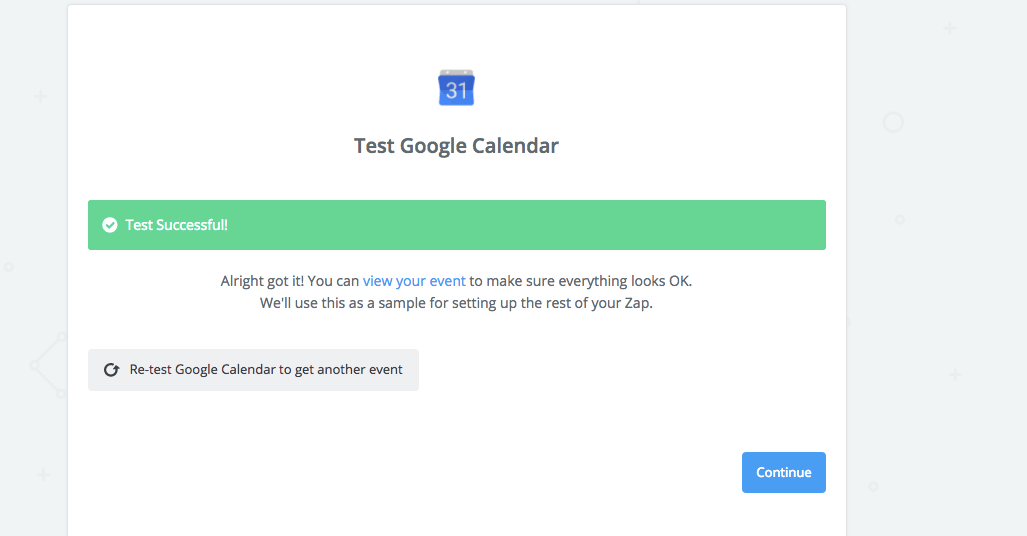Click the "We'll use this as a sample" sentence
The image size is (1027, 536).
[x=456, y=302]
